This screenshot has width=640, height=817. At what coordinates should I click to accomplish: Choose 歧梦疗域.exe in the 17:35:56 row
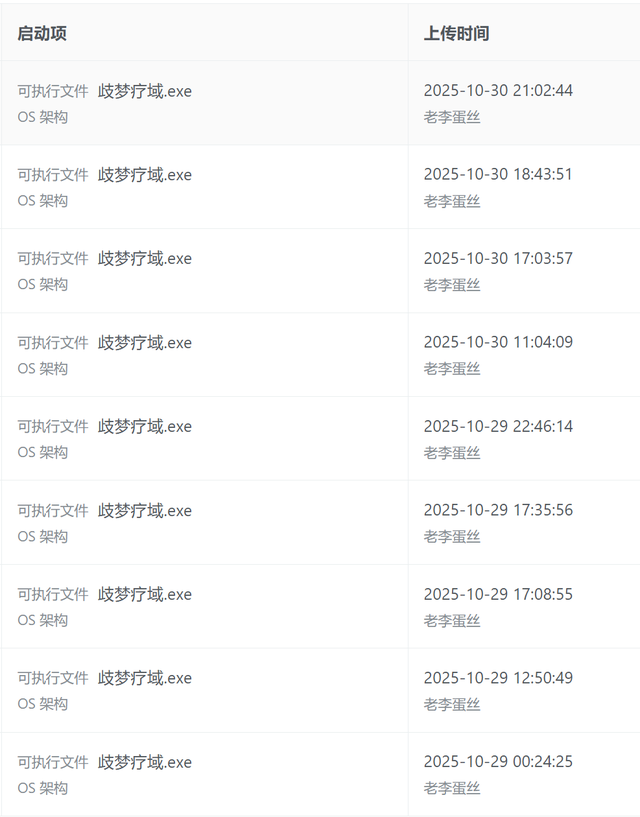[x=145, y=511]
